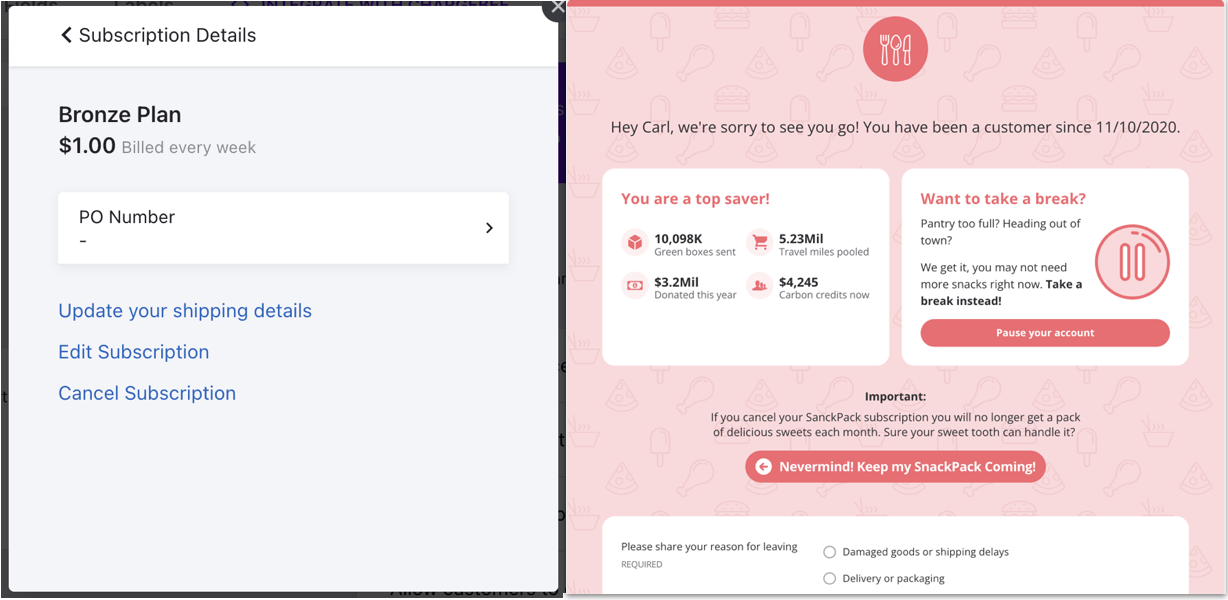Click the Bronze Plan heading
The height and width of the screenshot is (600, 1228).
(x=120, y=115)
